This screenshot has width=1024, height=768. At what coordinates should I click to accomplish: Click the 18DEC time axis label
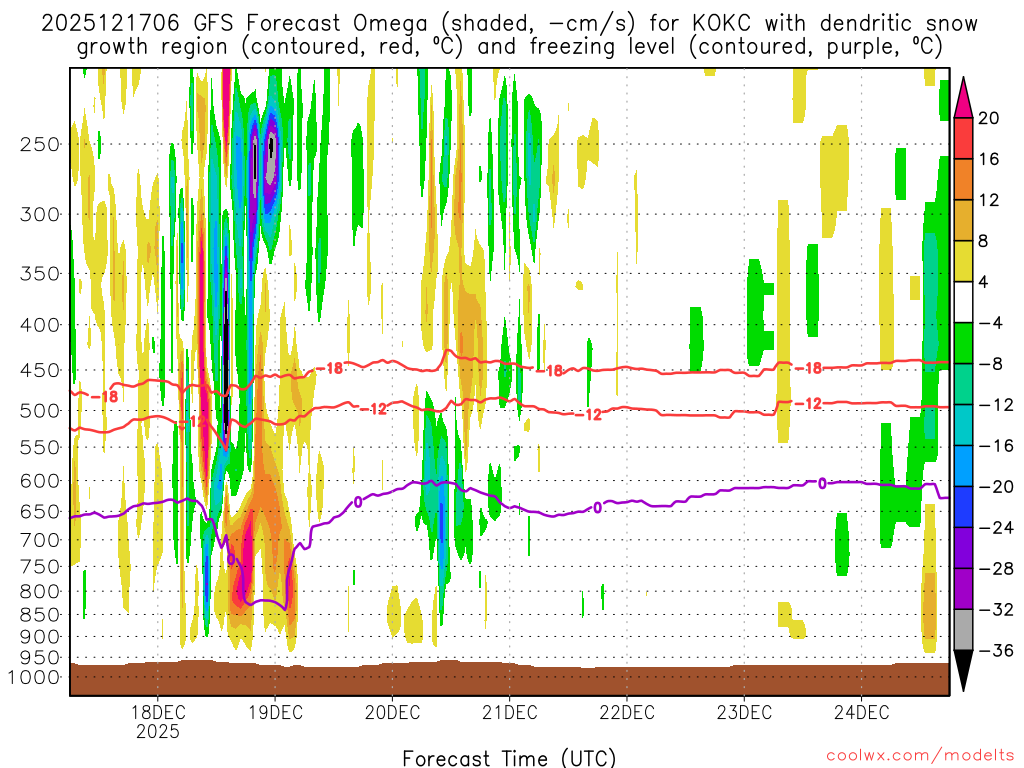[158, 712]
